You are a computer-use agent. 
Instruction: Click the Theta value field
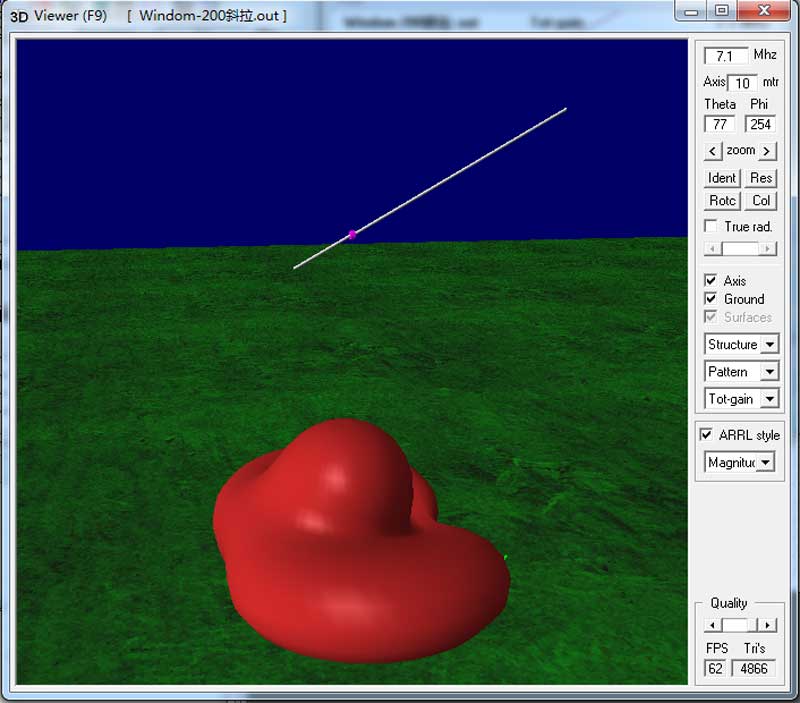(x=719, y=124)
